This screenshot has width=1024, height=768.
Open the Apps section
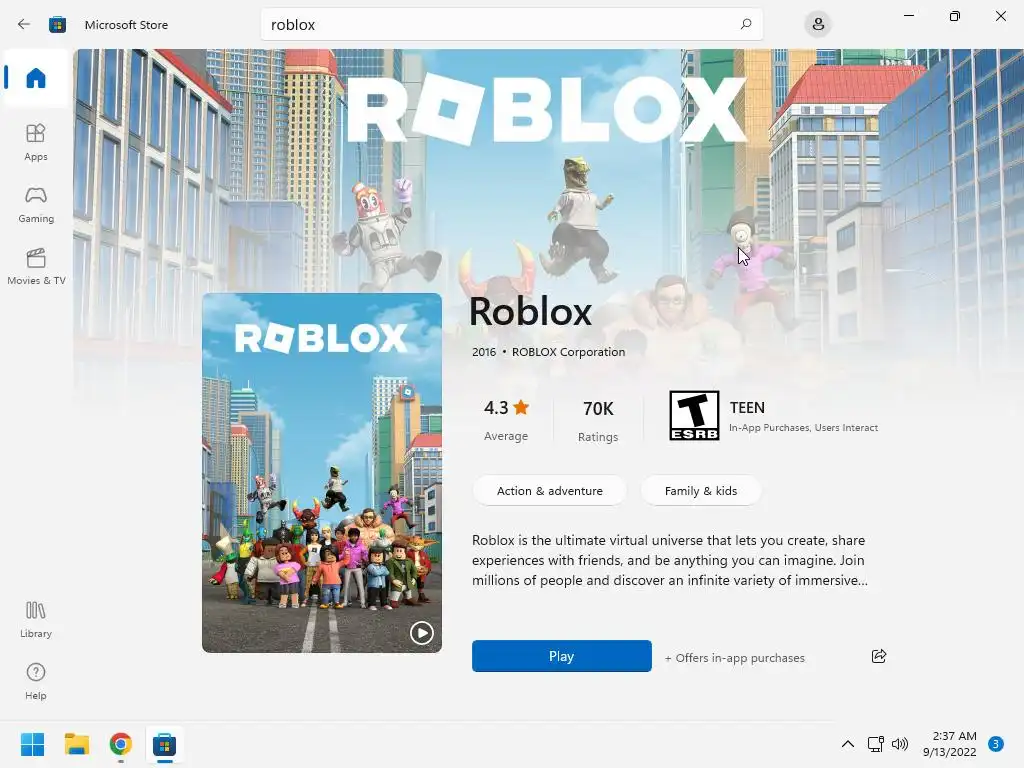coord(36,142)
